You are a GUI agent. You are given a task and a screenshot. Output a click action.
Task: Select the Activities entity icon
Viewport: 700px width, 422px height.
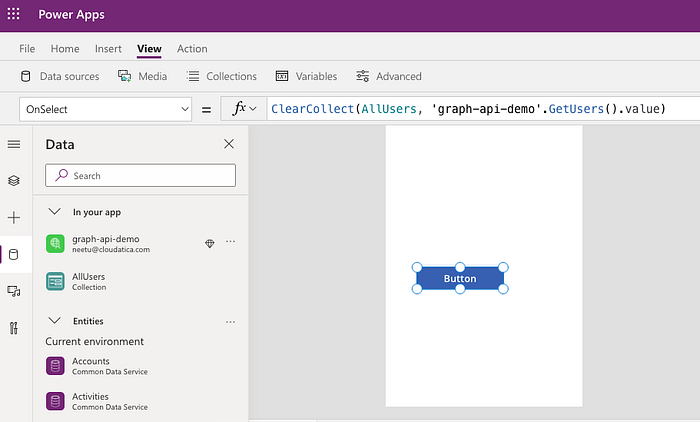pos(55,401)
